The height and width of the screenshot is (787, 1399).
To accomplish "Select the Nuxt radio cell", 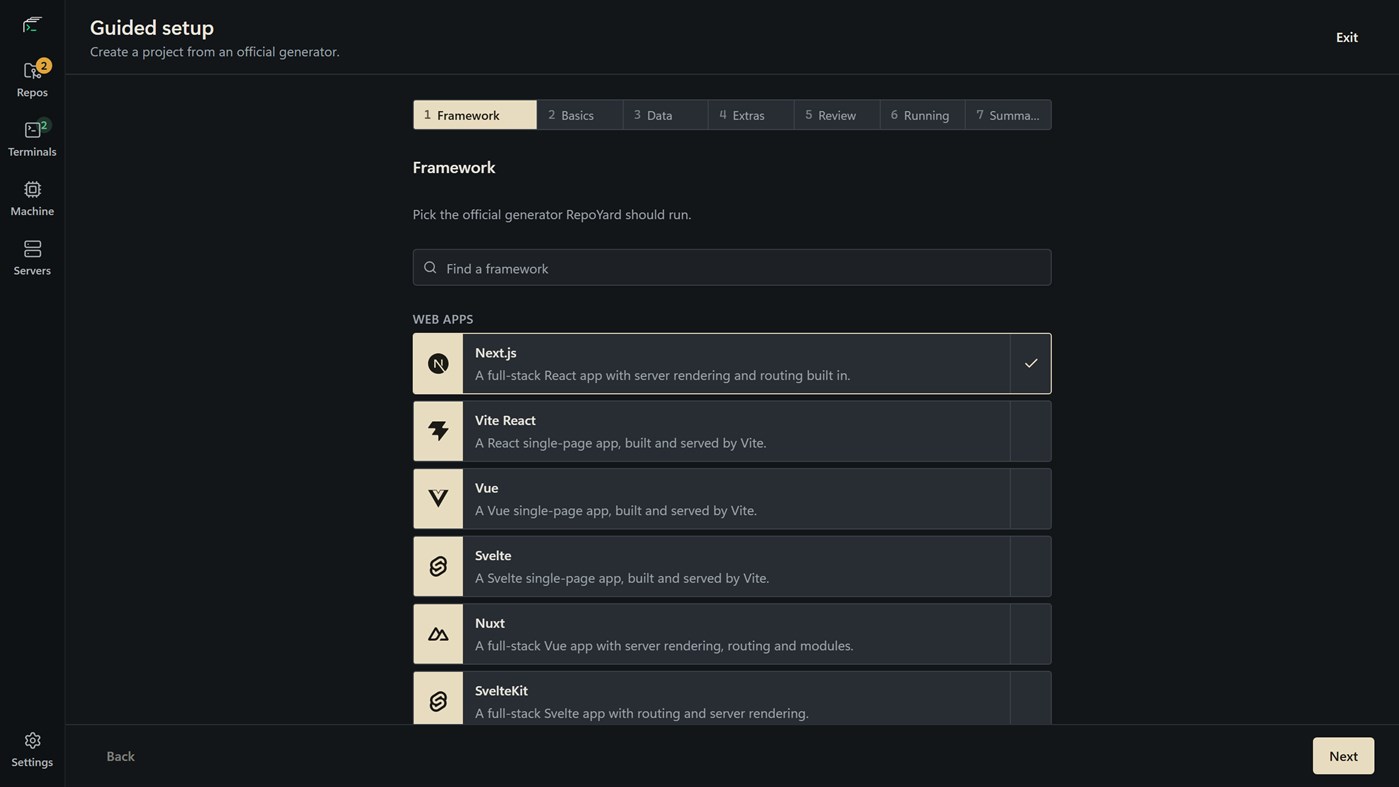I will click(1031, 634).
